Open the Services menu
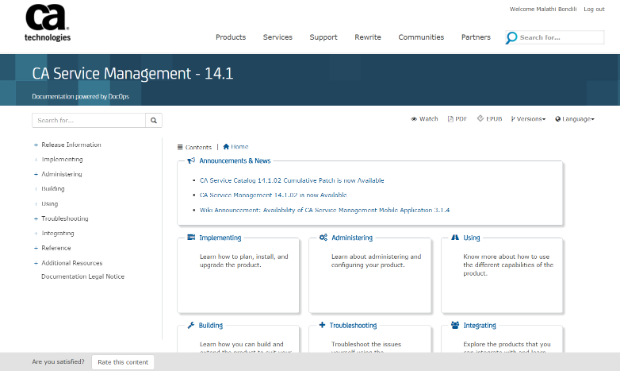The image size is (620, 371). [278, 37]
